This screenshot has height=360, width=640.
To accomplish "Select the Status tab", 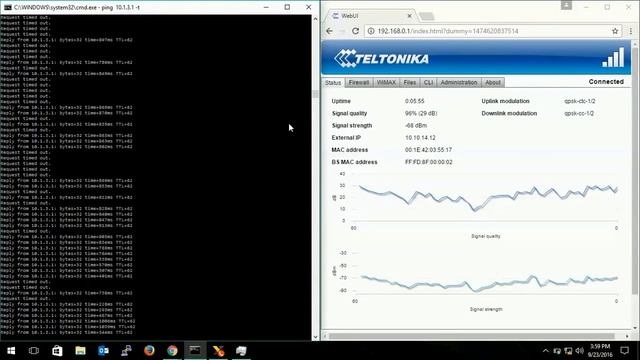I will (x=333, y=83).
